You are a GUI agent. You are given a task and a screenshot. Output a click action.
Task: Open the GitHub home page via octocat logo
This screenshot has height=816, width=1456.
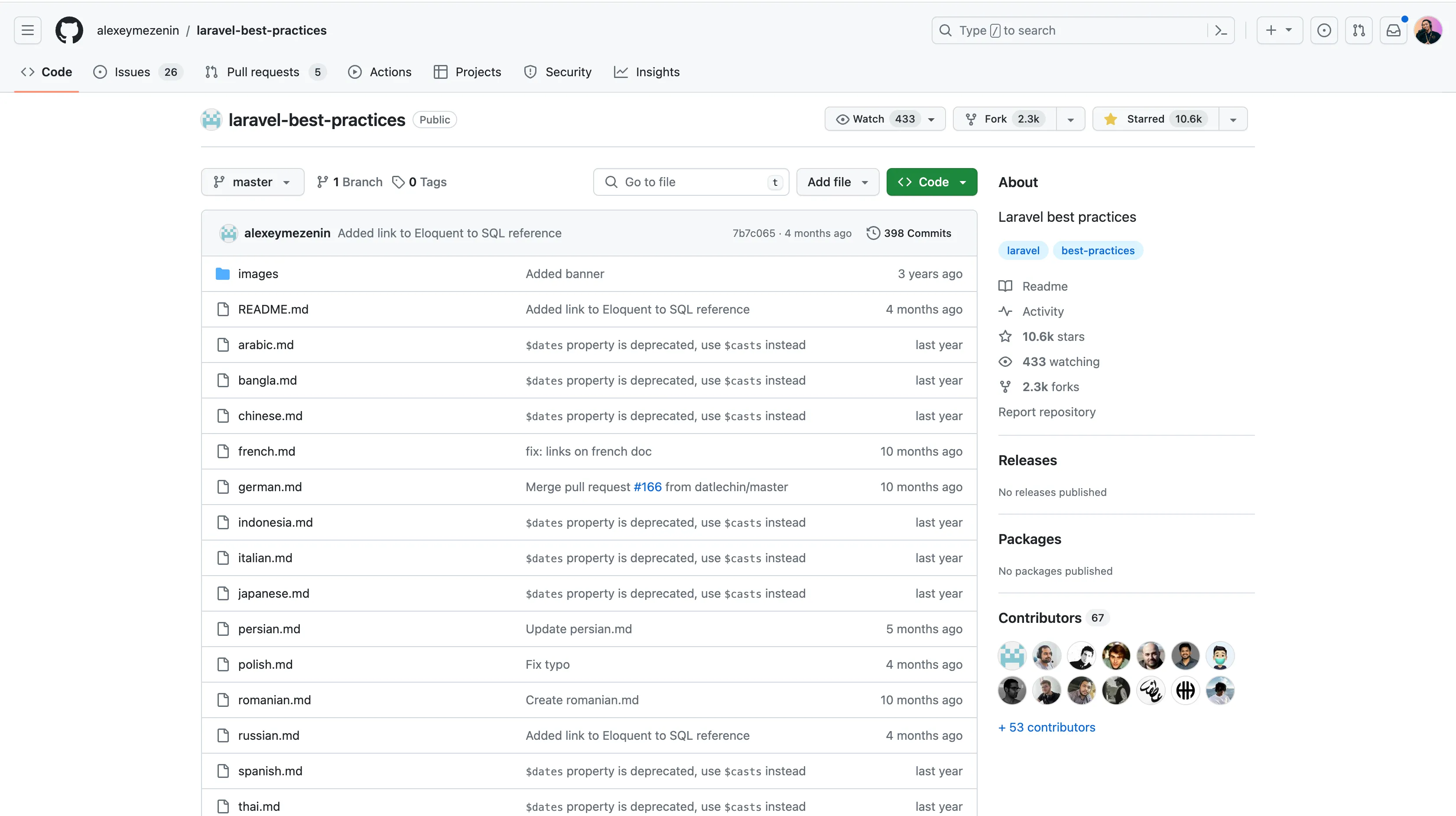tap(69, 30)
